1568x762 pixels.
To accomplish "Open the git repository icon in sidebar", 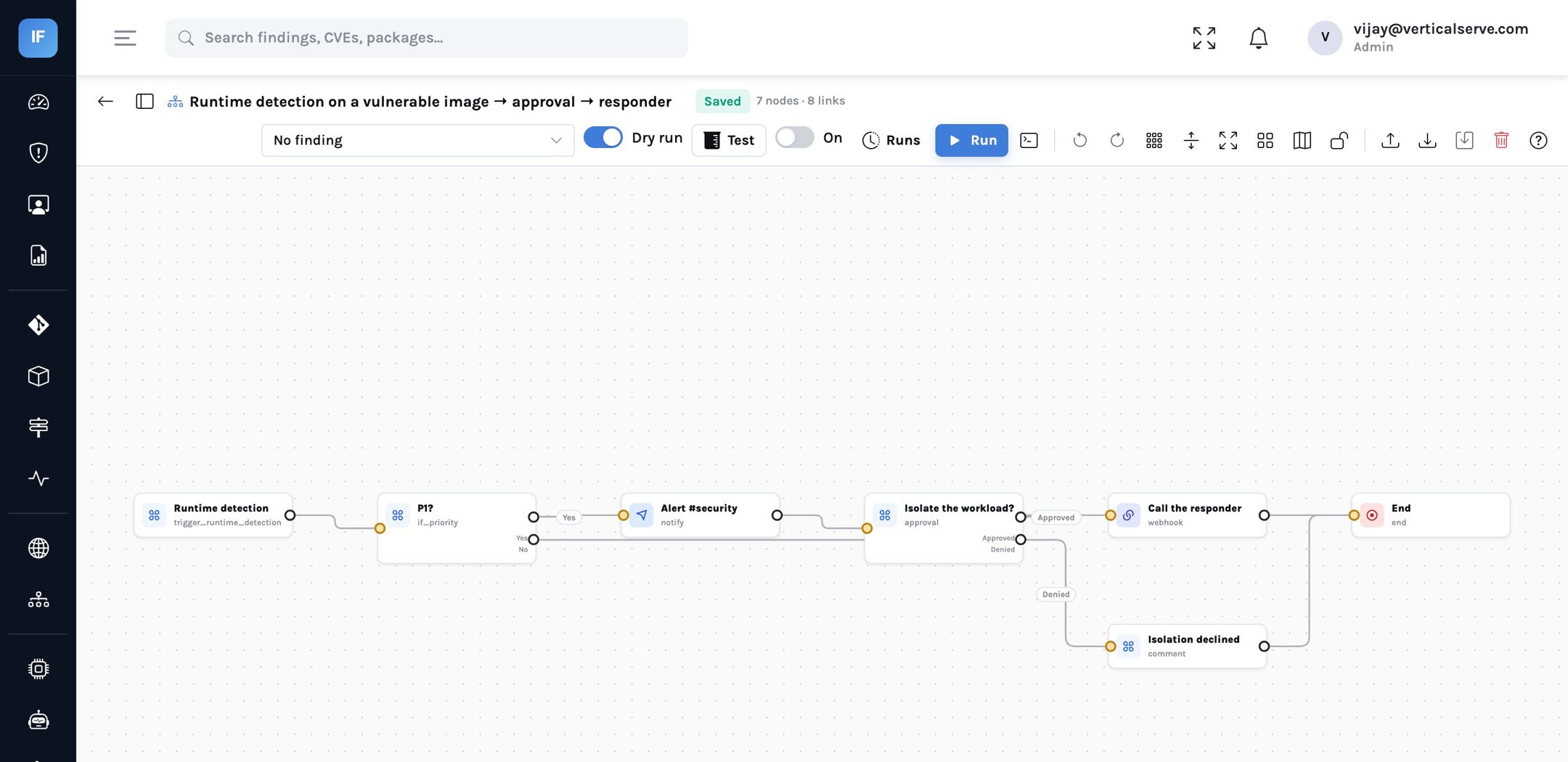I will (x=38, y=324).
